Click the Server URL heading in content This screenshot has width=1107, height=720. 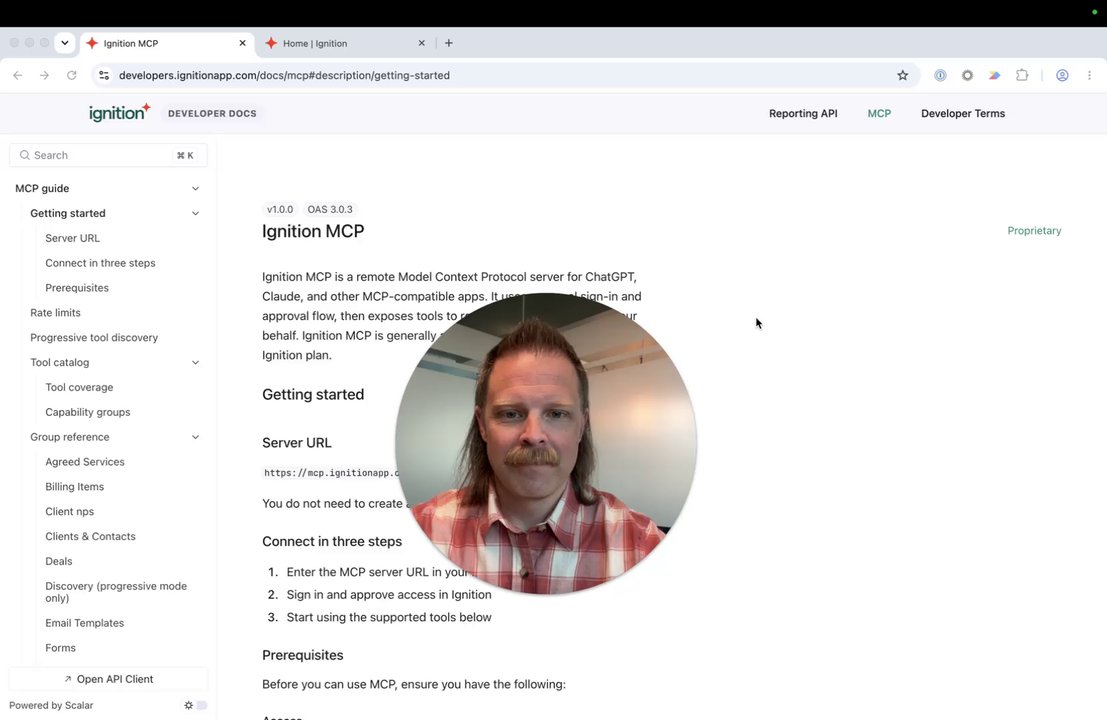pyautogui.click(x=297, y=443)
